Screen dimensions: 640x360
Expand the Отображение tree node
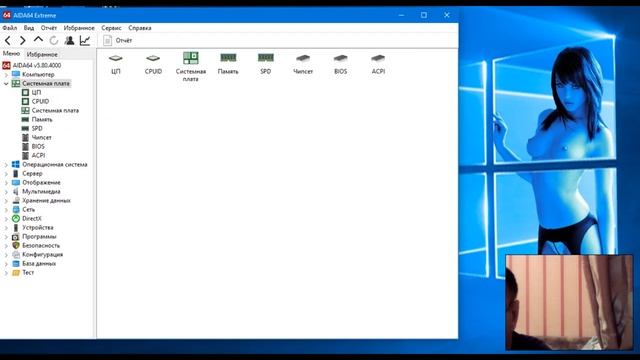tap(6, 183)
